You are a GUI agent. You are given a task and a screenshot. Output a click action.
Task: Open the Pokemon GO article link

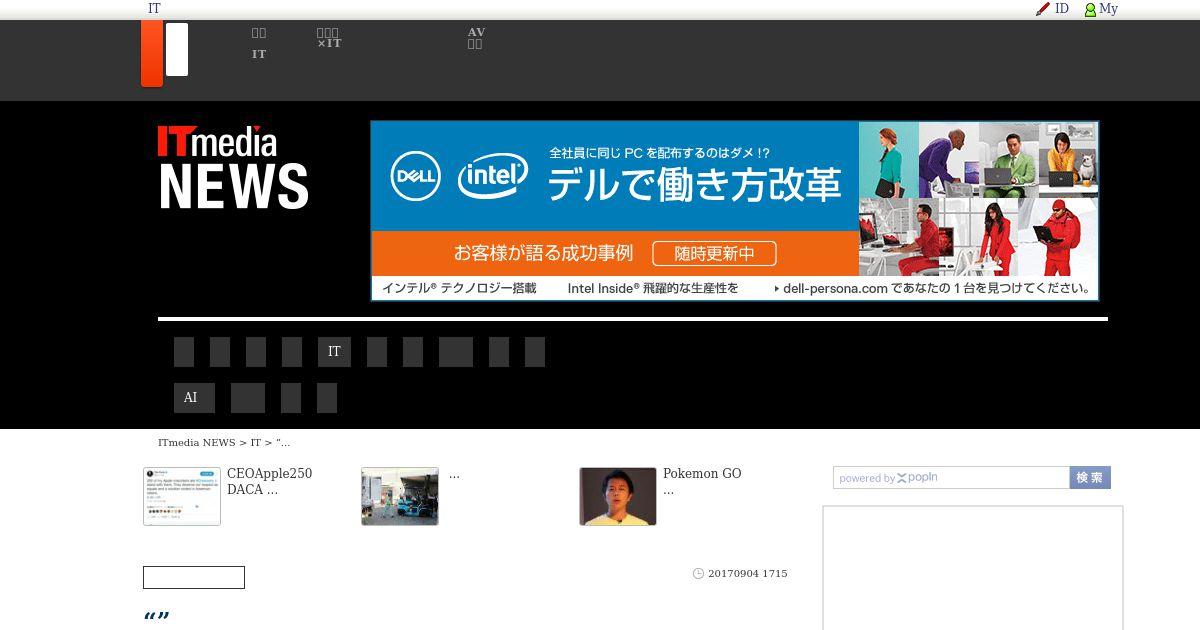point(702,482)
